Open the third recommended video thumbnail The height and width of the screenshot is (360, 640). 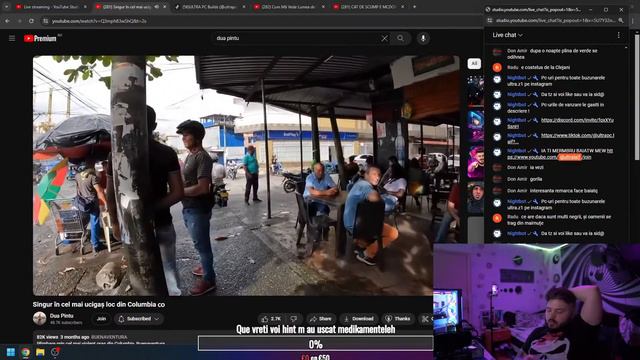click(476, 162)
